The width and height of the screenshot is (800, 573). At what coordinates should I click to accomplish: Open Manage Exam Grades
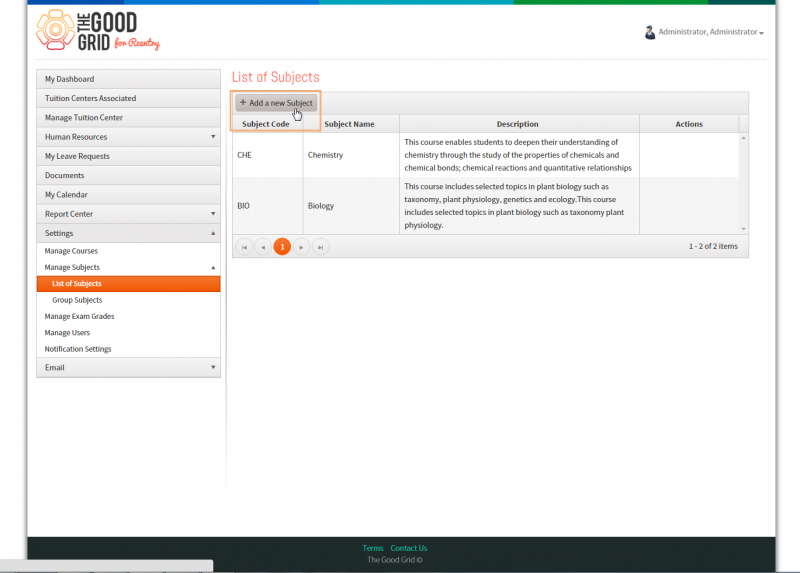click(129, 316)
